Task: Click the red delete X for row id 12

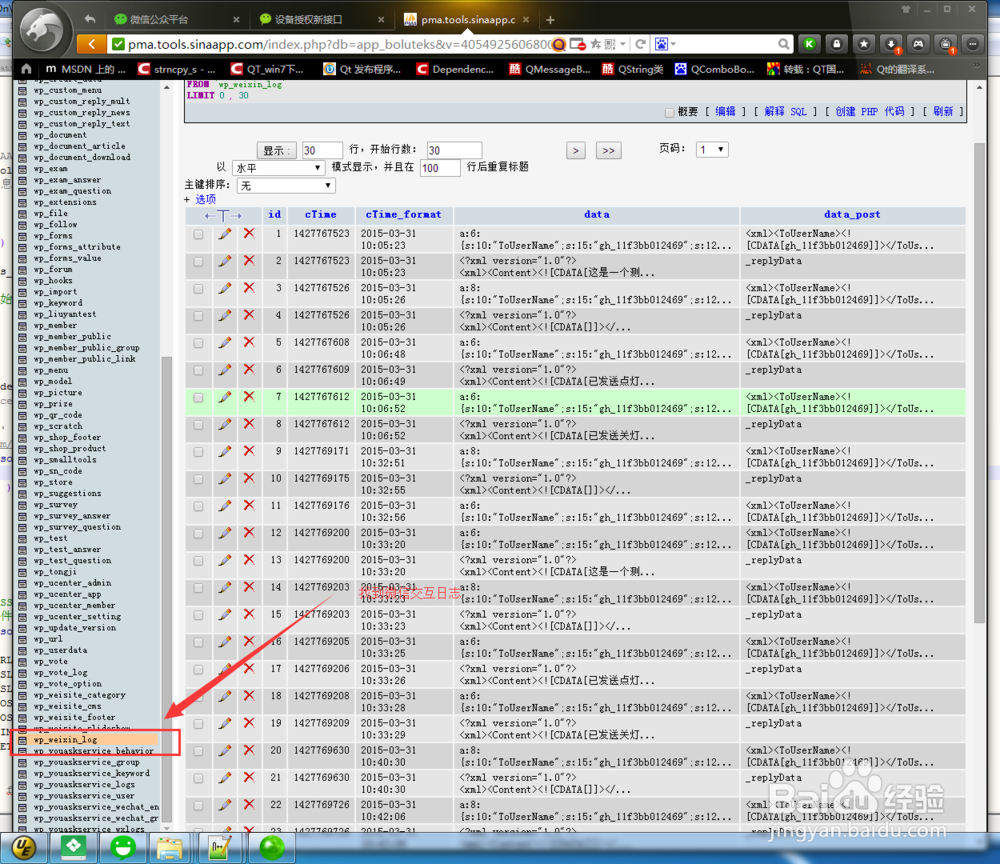Action: (x=249, y=532)
